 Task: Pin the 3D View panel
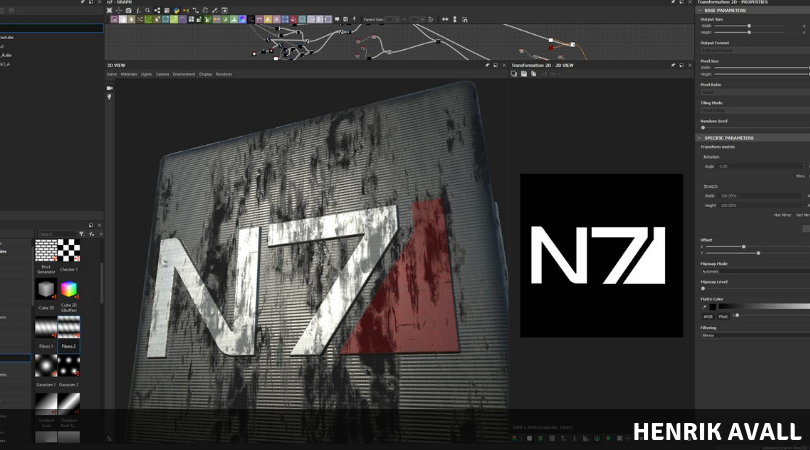pyautogui.click(x=487, y=66)
